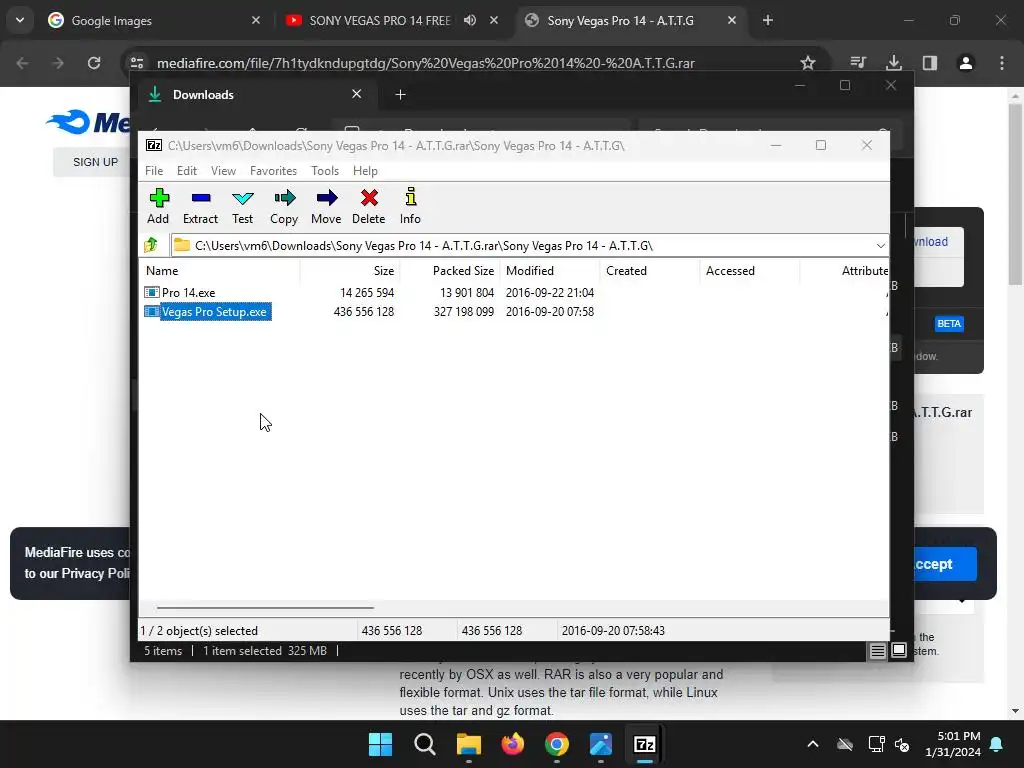This screenshot has width=1024, height=768.
Task: Open Chrome media controls icon
Action: pyautogui.click(x=858, y=63)
